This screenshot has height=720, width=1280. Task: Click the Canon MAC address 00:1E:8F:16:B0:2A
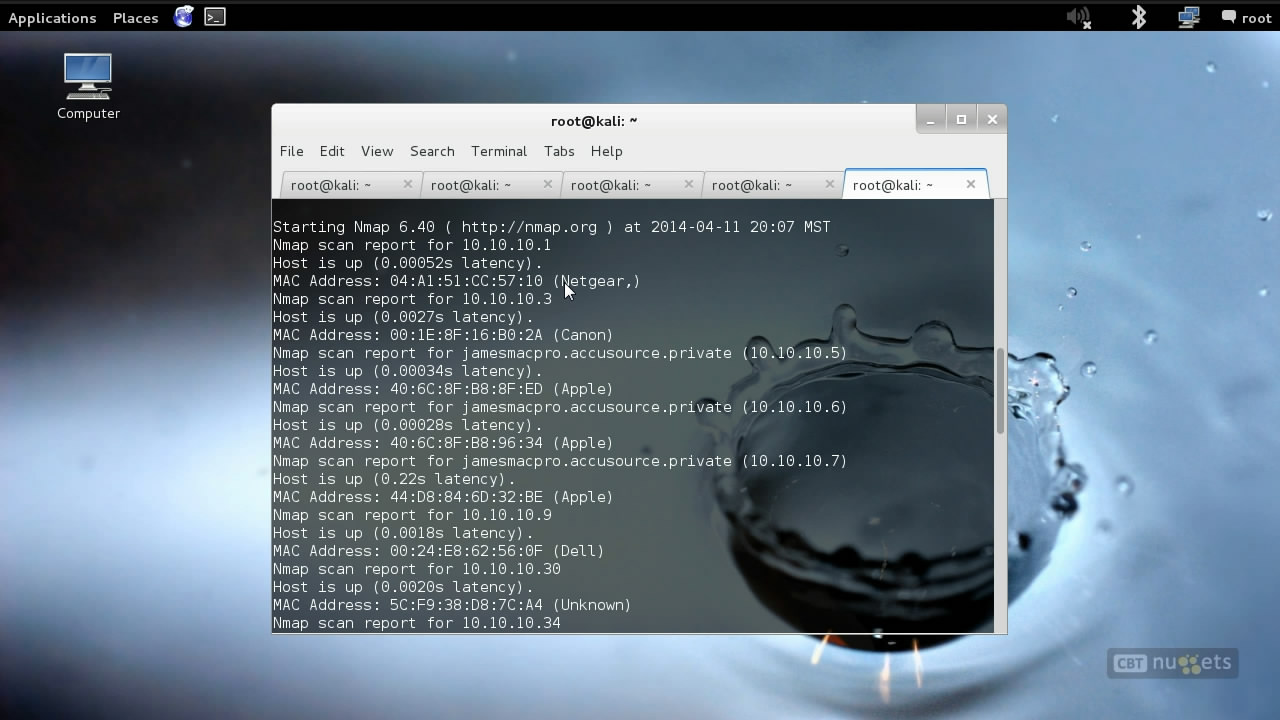coord(466,335)
